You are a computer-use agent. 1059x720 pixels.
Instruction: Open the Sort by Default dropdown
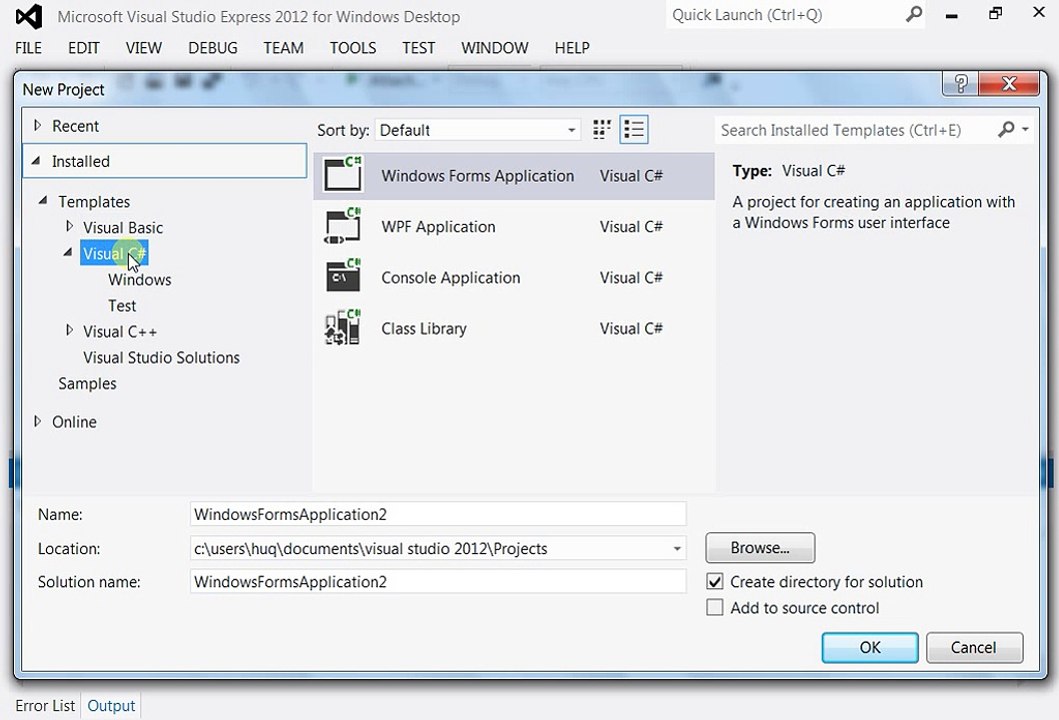coord(477,130)
